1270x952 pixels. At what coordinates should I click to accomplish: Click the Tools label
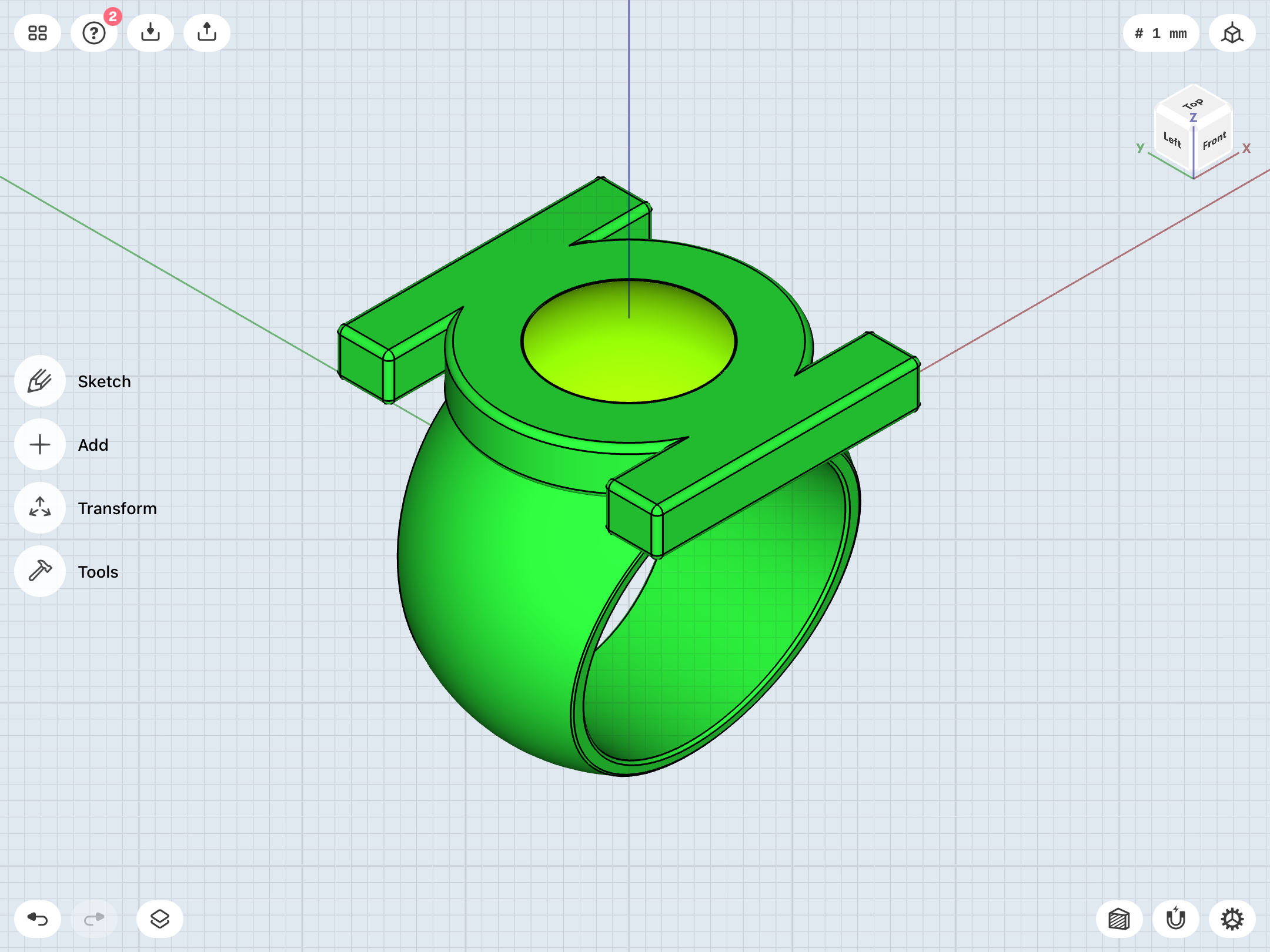click(98, 572)
